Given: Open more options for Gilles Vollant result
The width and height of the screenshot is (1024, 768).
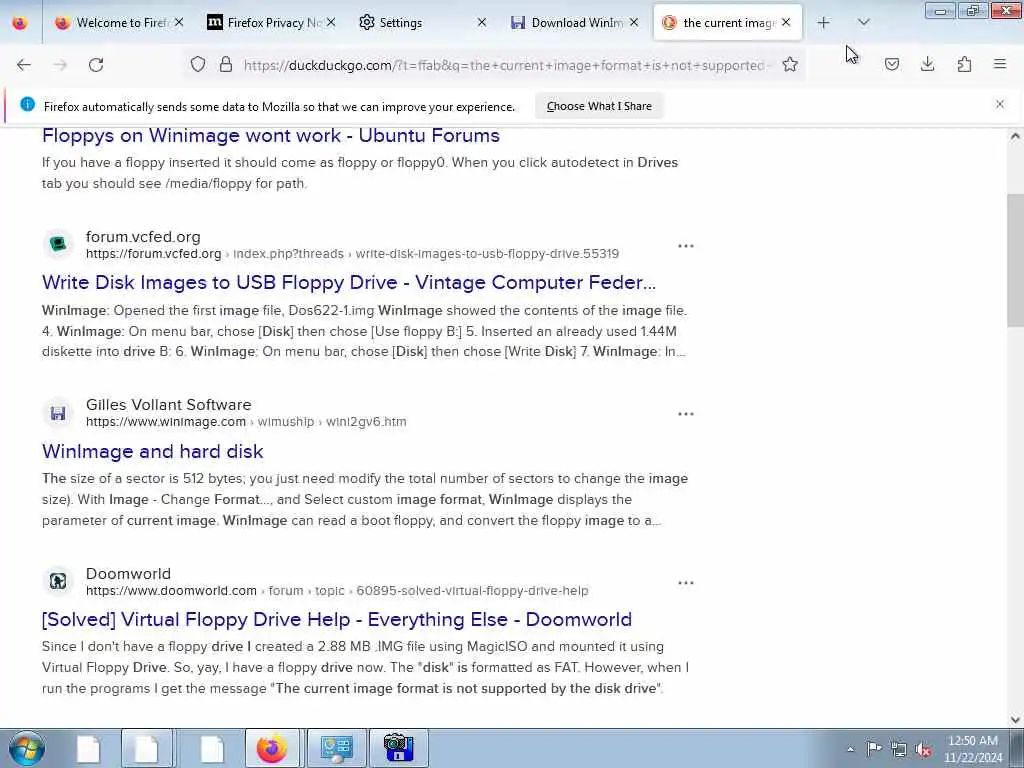Looking at the screenshot, I should [686, 414].
